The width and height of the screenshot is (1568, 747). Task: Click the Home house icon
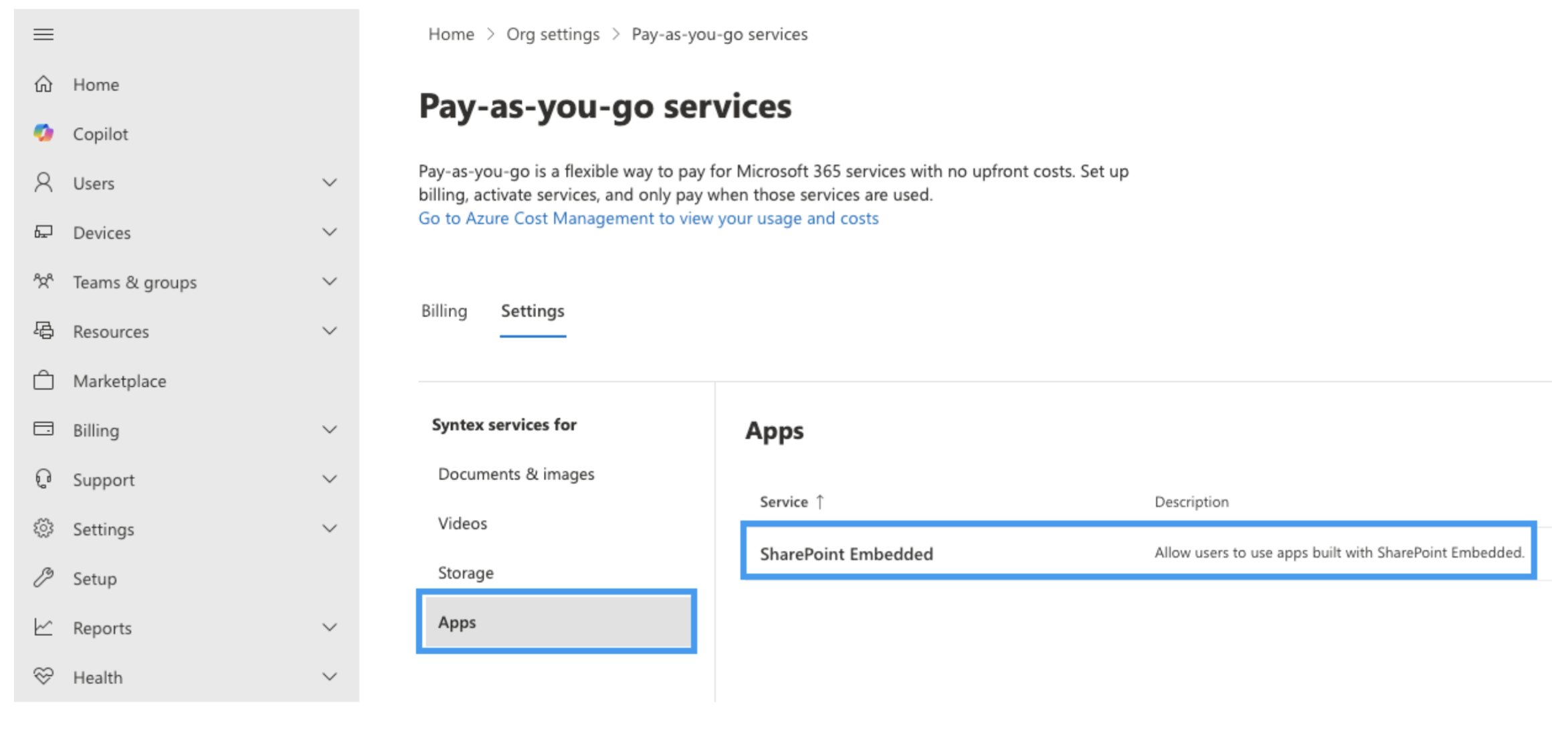[x=43, y=84]
